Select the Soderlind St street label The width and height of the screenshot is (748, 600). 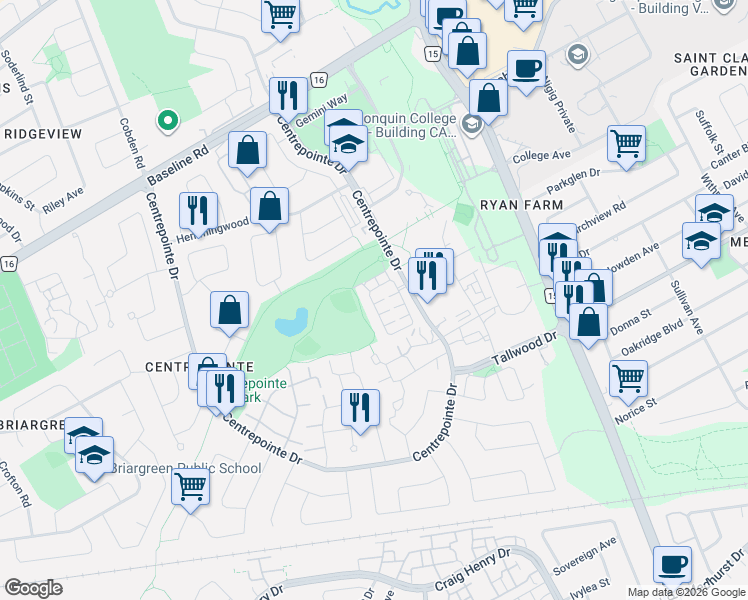coord(18,77)
